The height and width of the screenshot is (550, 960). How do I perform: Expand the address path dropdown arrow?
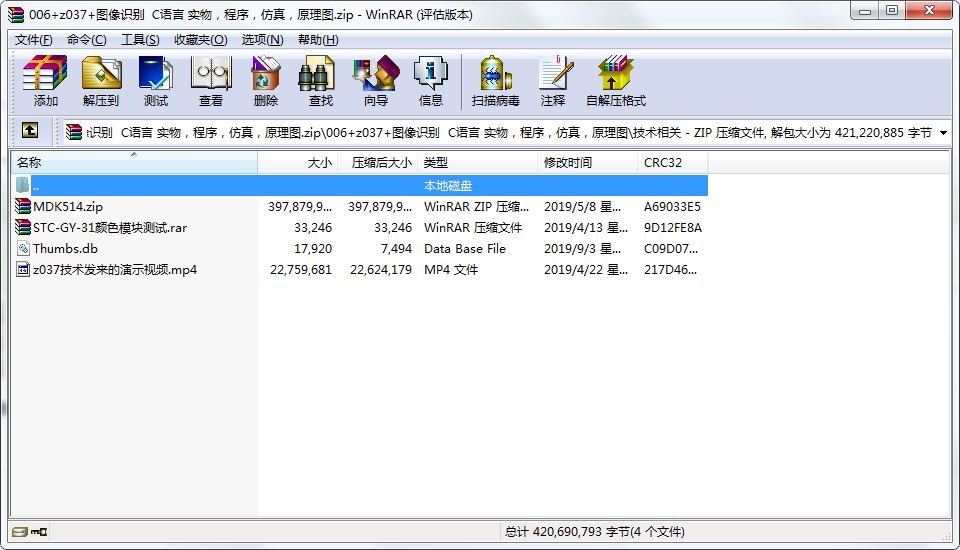(943, 133)
